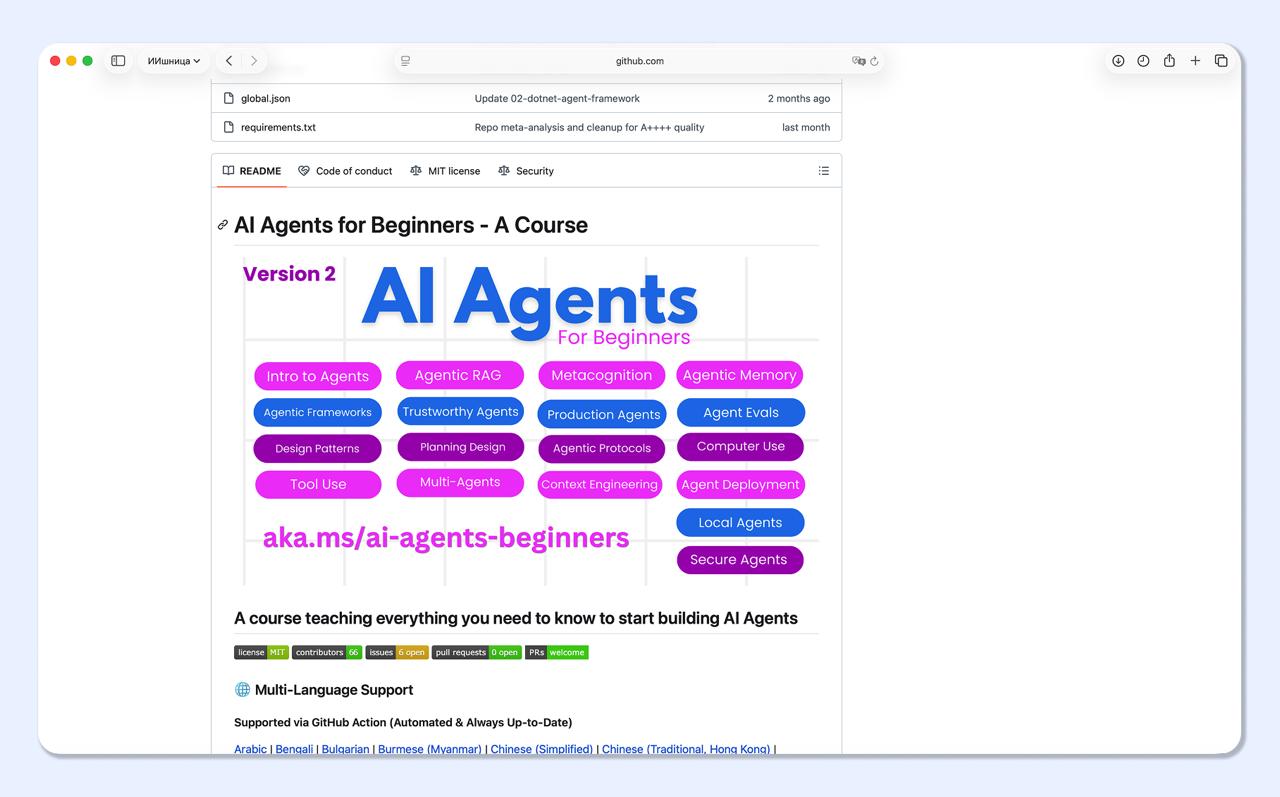Open the Arabic translation link
The height and width of the screenshot is (797, 1280).
(x=250, y=749)
